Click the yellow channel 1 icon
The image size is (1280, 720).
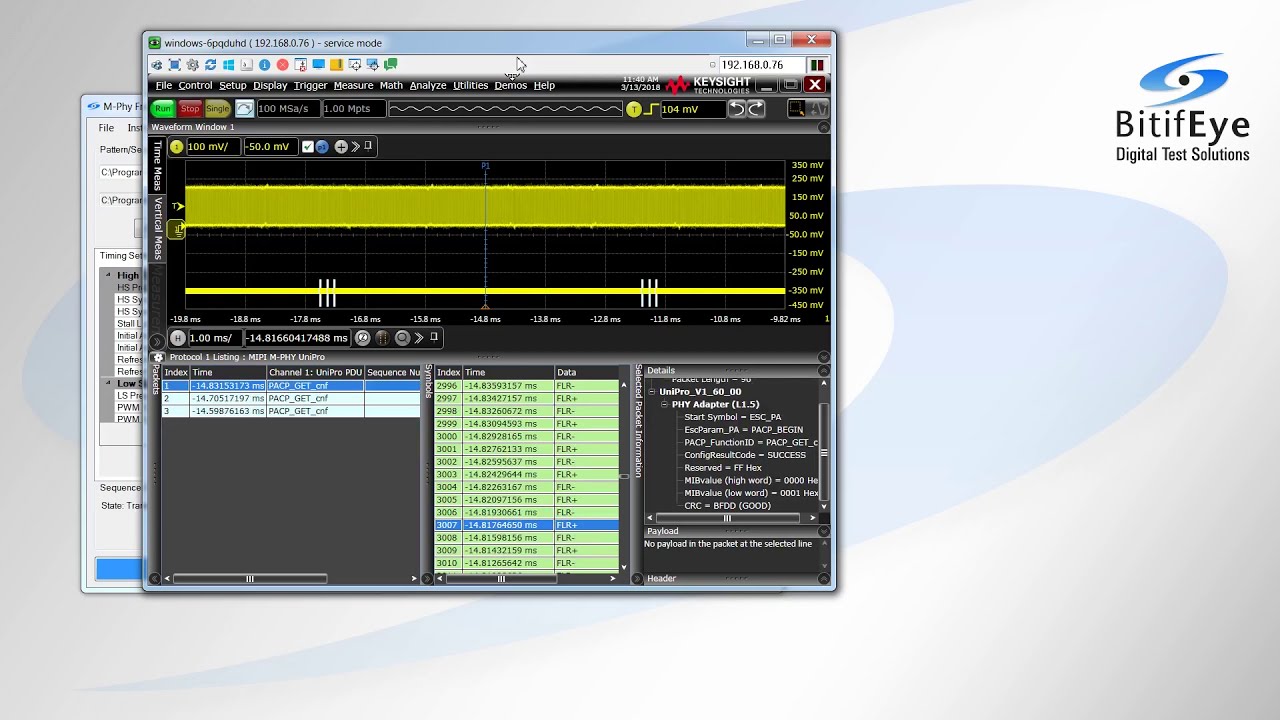click(177, 147)
